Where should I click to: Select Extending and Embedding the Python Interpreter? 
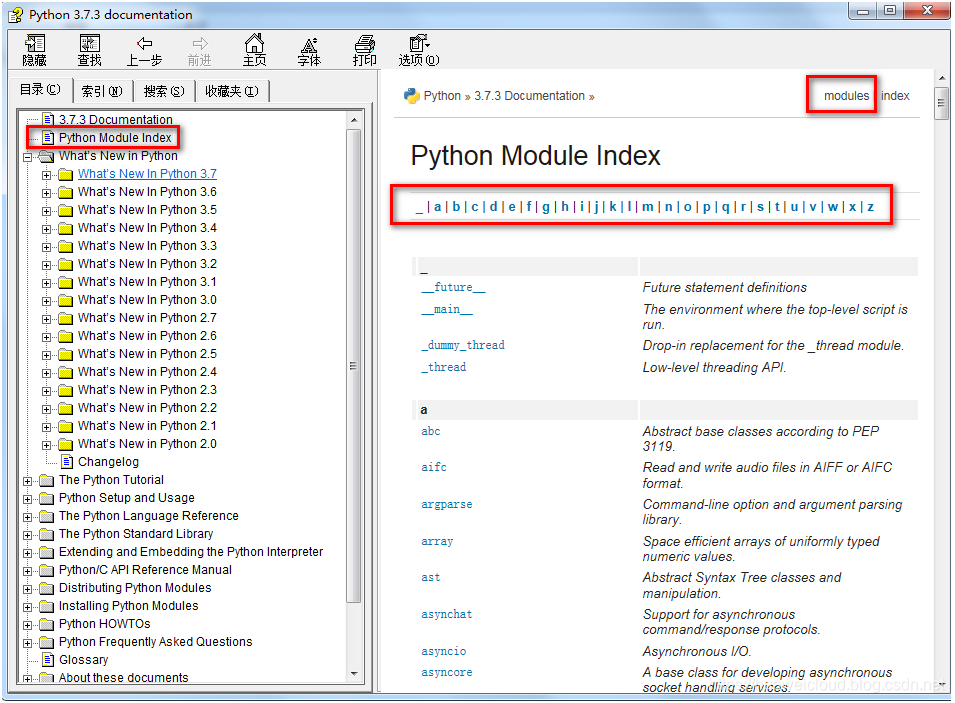tap(191, 551)
